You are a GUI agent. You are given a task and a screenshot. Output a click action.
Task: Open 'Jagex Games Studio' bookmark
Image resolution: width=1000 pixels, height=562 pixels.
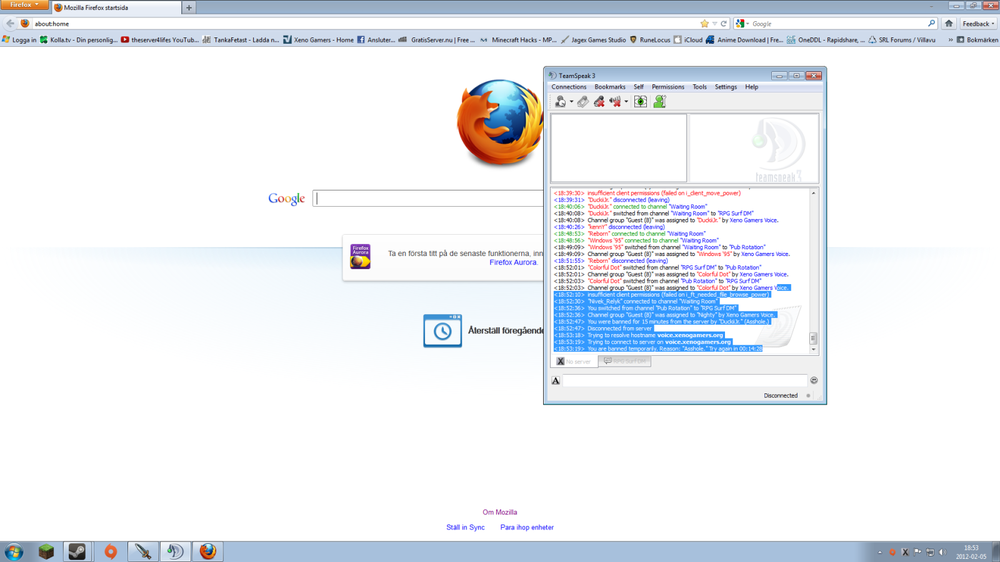pyautogui.click(x=593, y=40)
